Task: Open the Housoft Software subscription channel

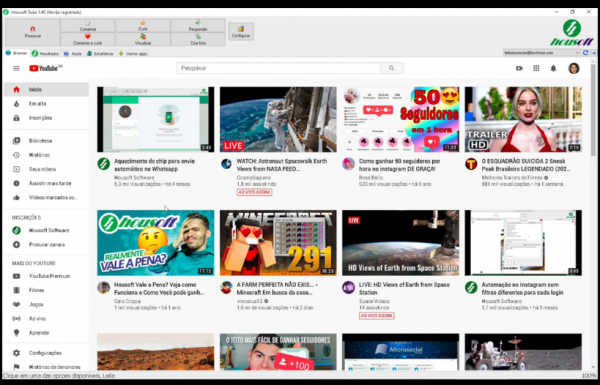Action: tap(46, 230)
